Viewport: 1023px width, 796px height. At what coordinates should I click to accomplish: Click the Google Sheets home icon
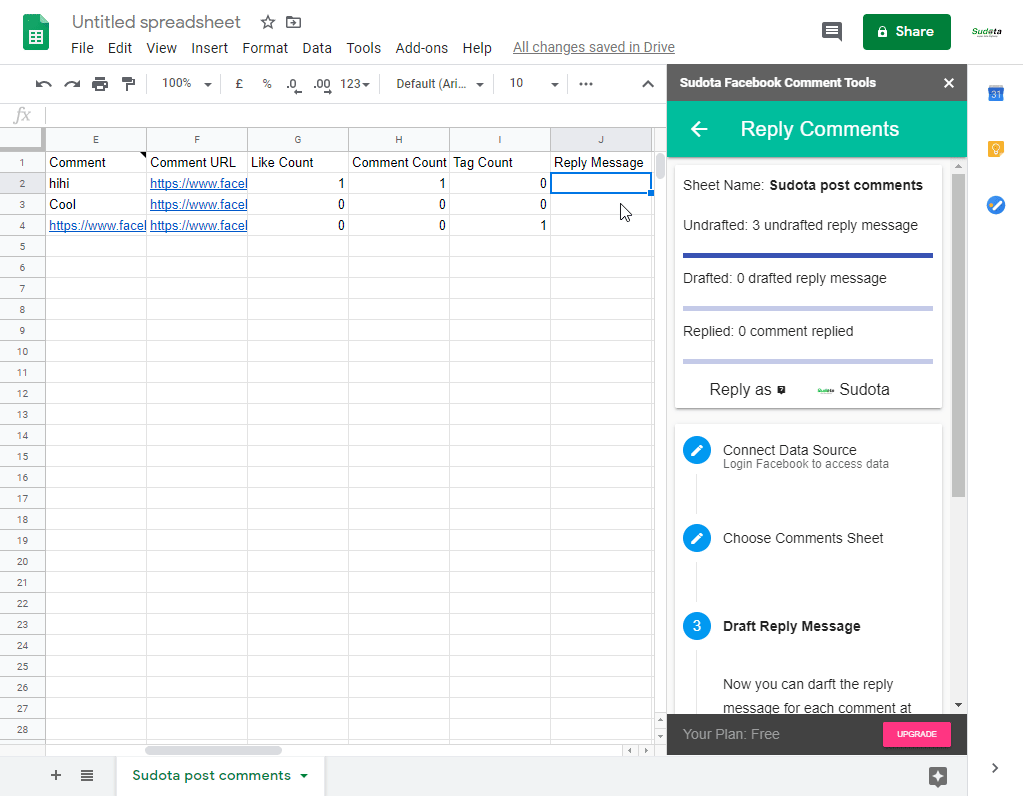click(36, 32)
